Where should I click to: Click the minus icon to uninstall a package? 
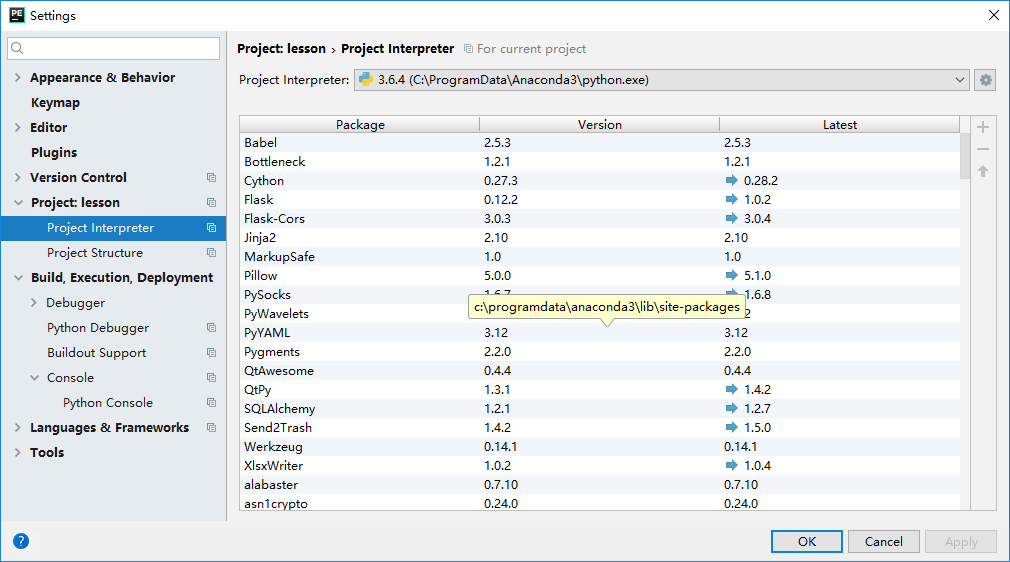[983, 149]
